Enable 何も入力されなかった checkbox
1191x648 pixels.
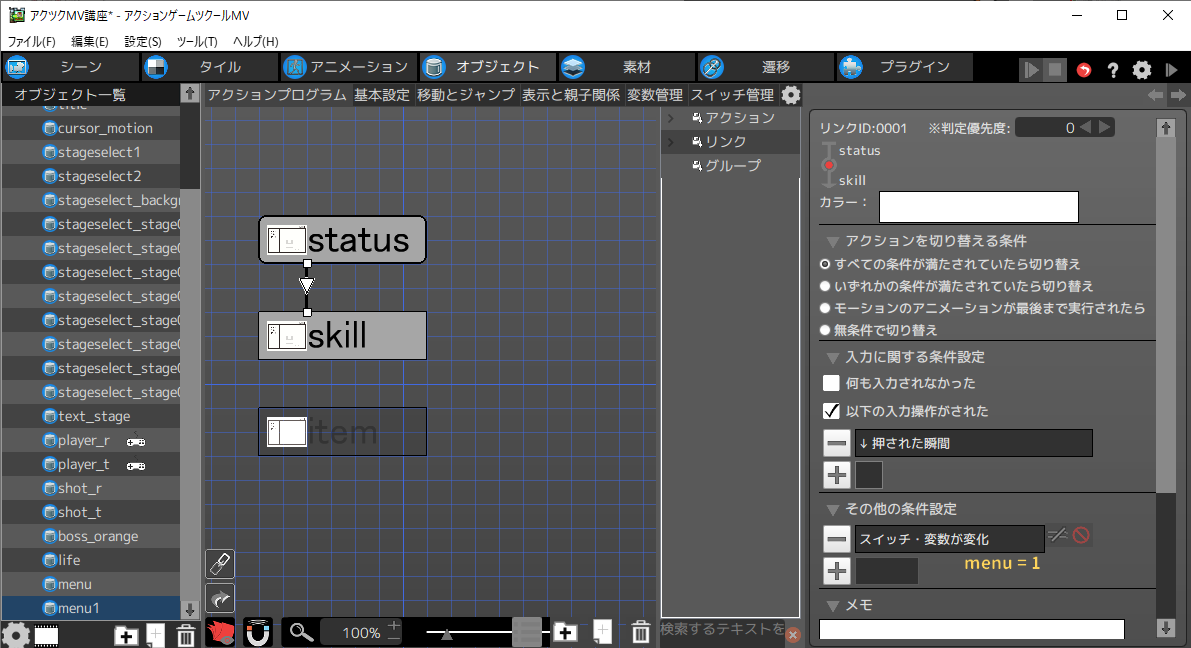(x=831, y=383)
